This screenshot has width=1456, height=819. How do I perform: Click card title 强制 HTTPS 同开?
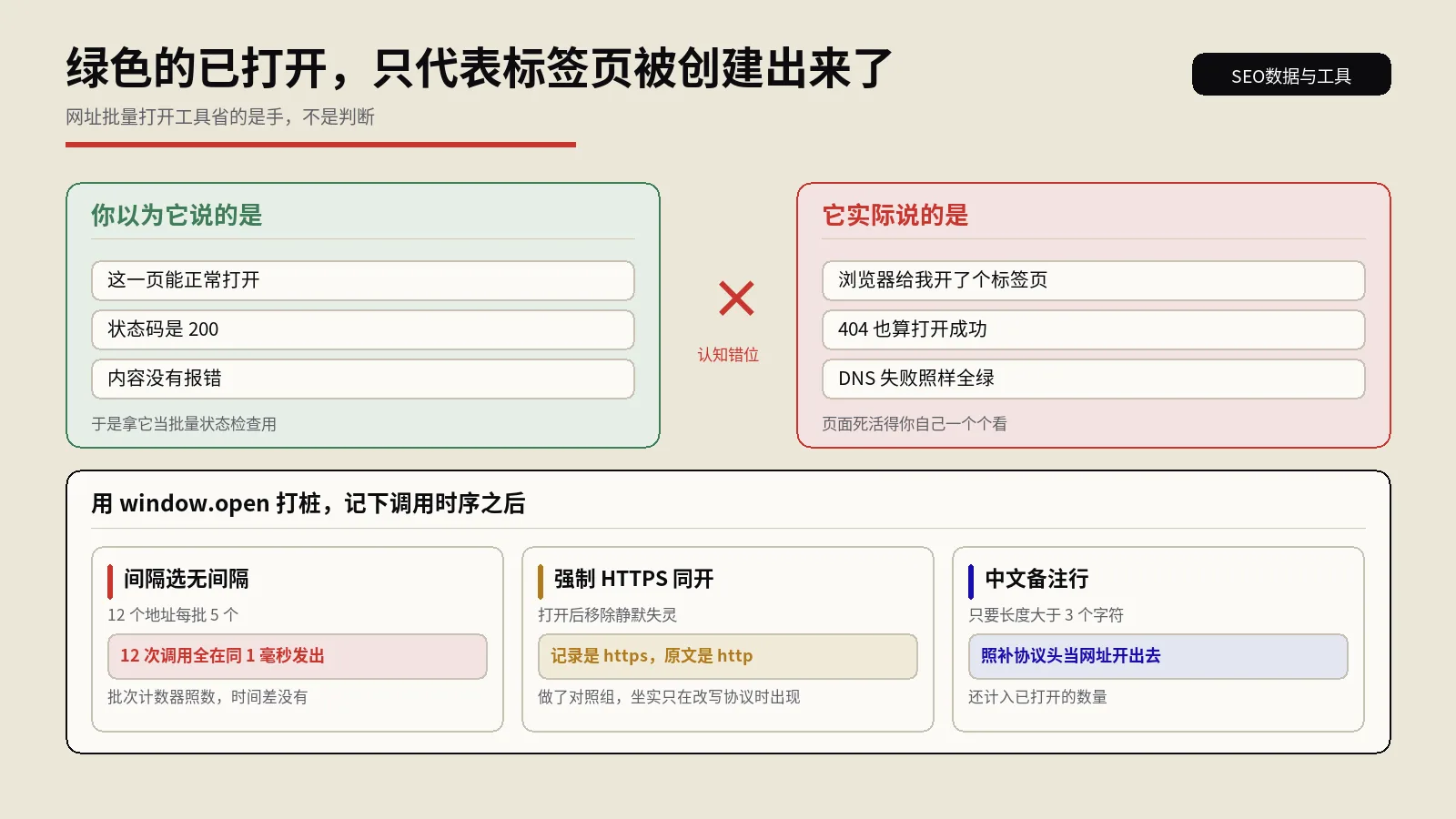click(634, 579)
